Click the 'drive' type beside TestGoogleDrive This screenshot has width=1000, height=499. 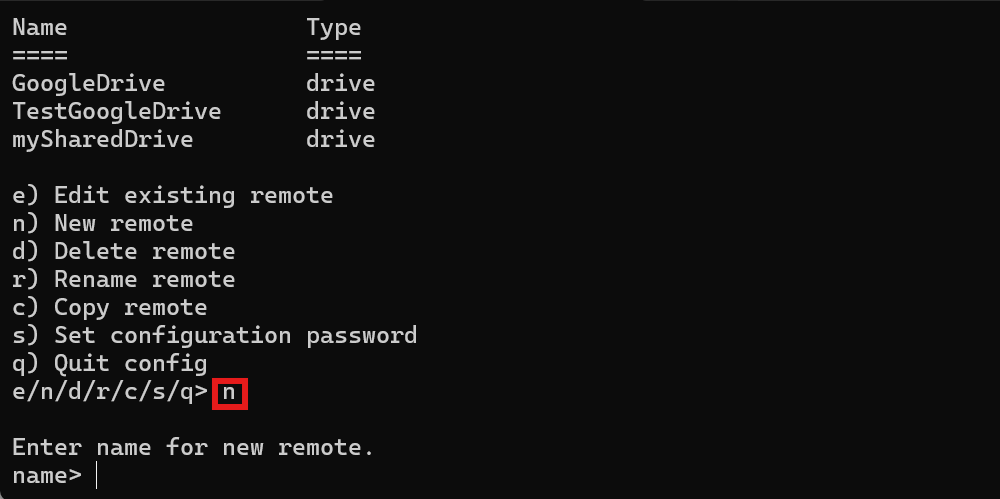pos(341,112)
